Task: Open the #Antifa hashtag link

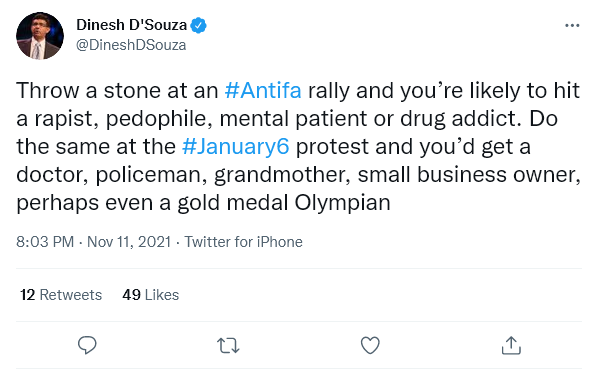Action: coord(263,91)
